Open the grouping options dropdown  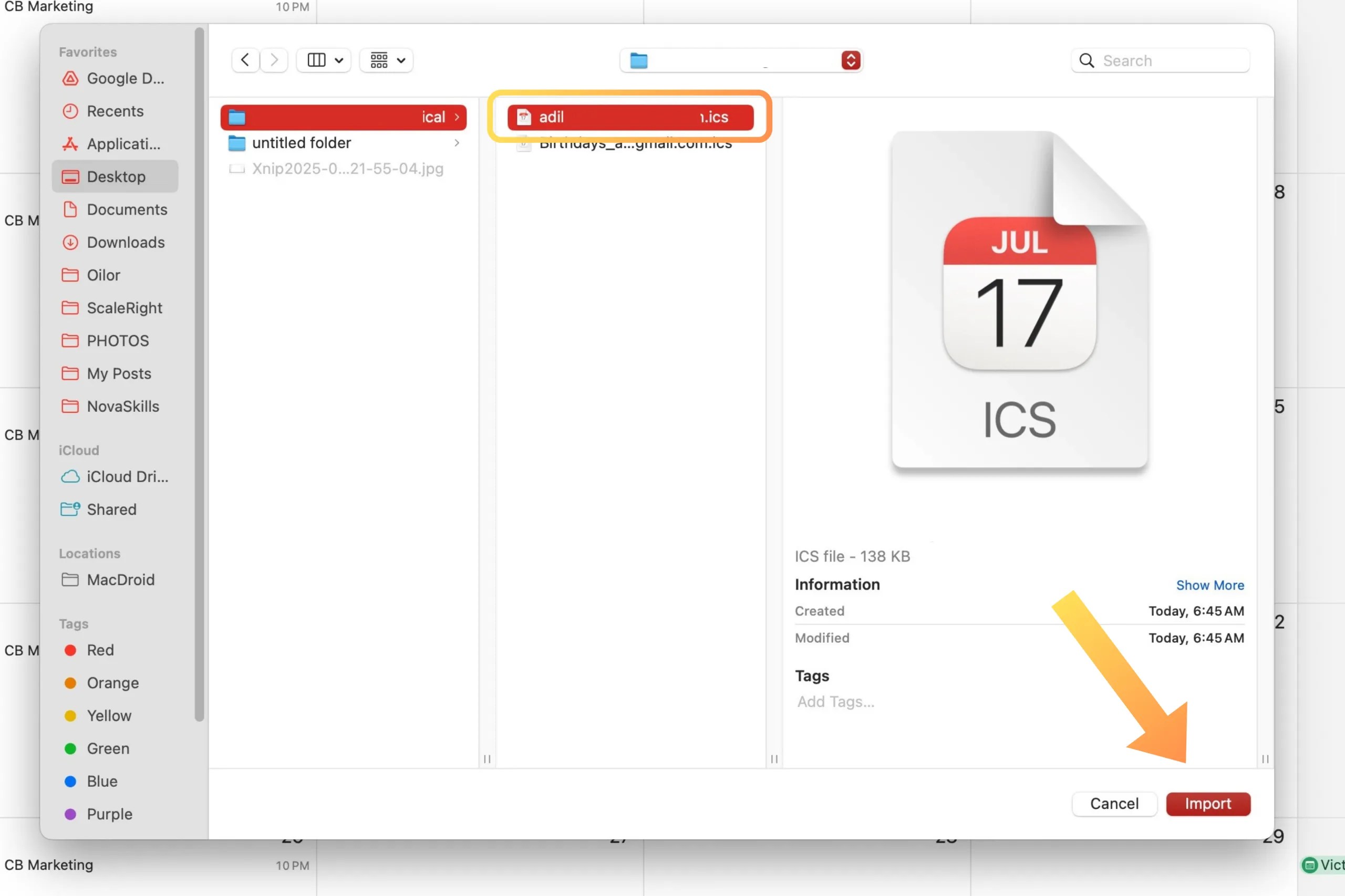387,60
